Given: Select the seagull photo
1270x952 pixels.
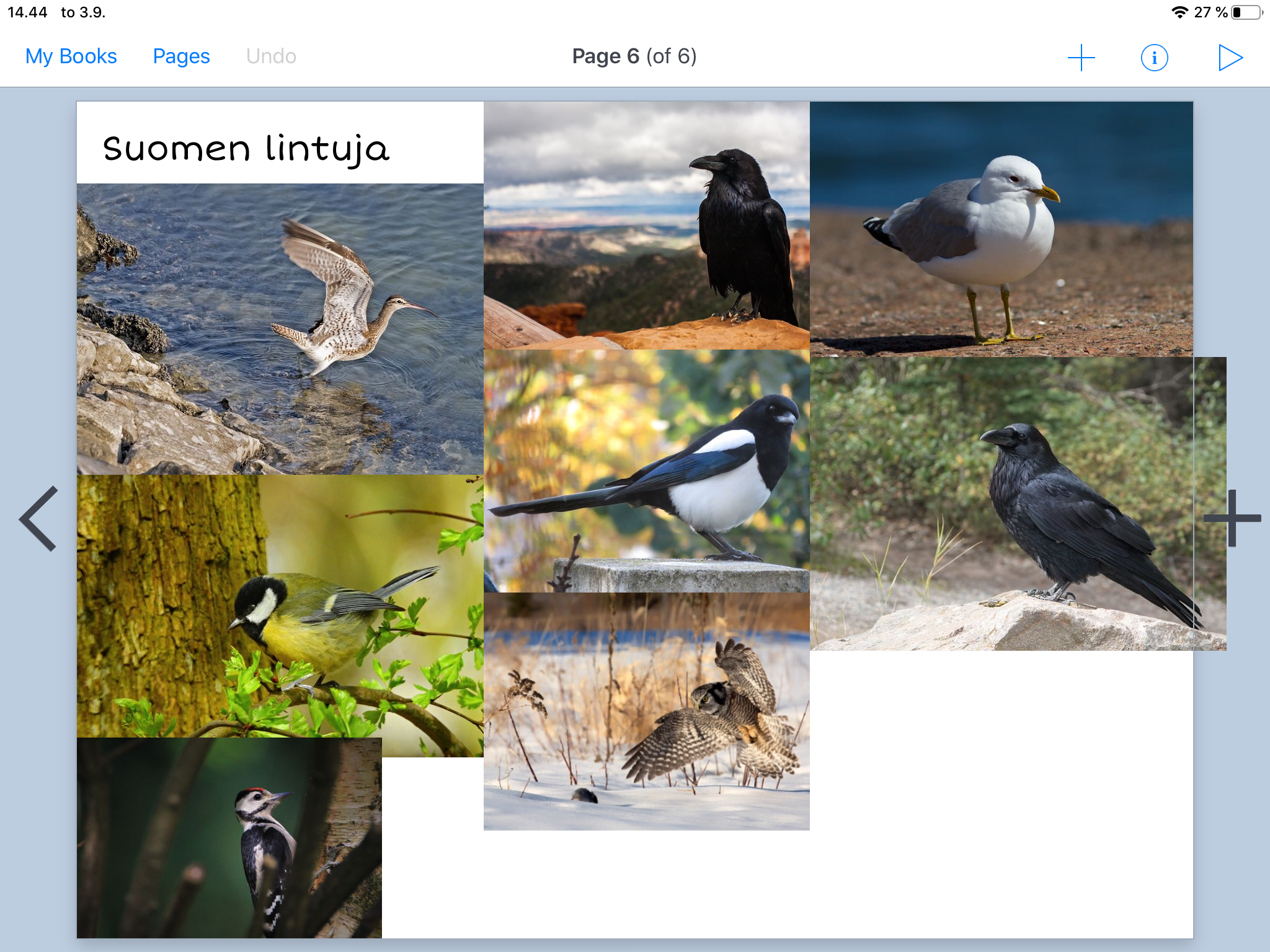Looking at the screenshot, I should [1001, 229].
